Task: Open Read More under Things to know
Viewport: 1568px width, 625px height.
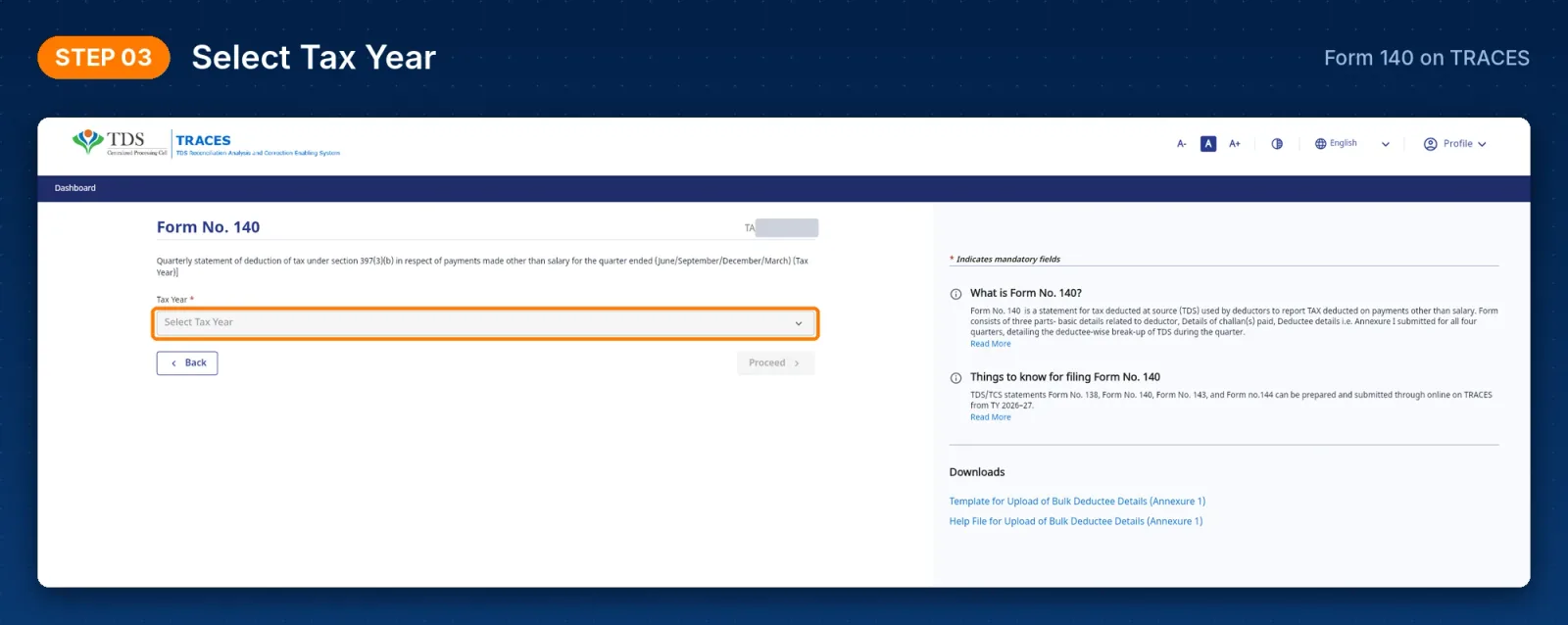Action: 991,417
